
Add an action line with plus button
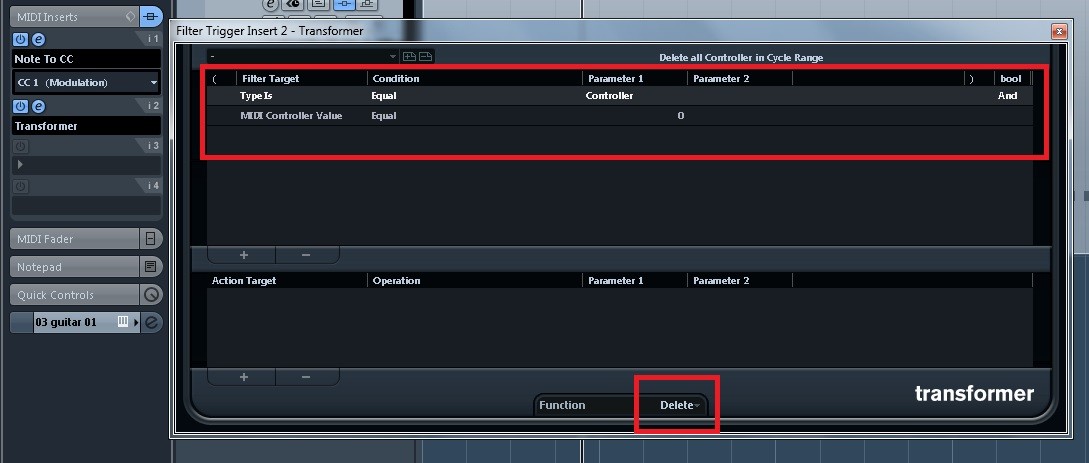tap(244, 377)
